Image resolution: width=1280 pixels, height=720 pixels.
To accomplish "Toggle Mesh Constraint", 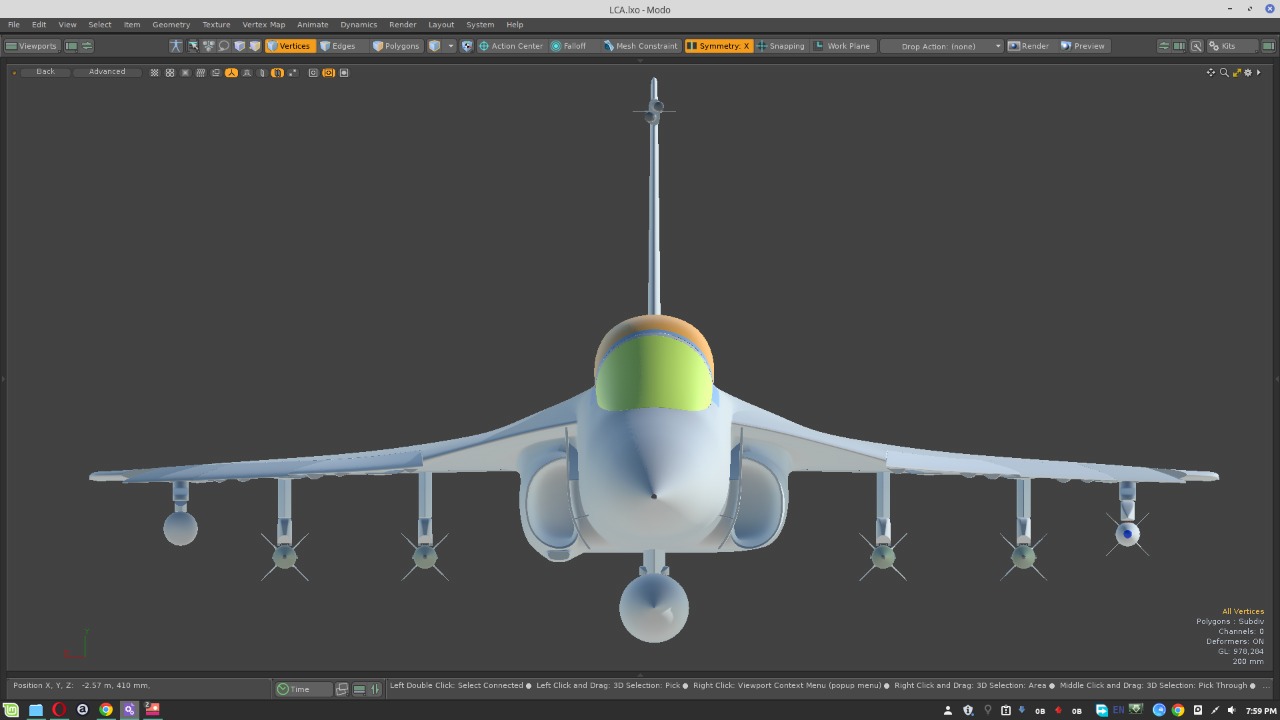I will click(x=641, y=46).
